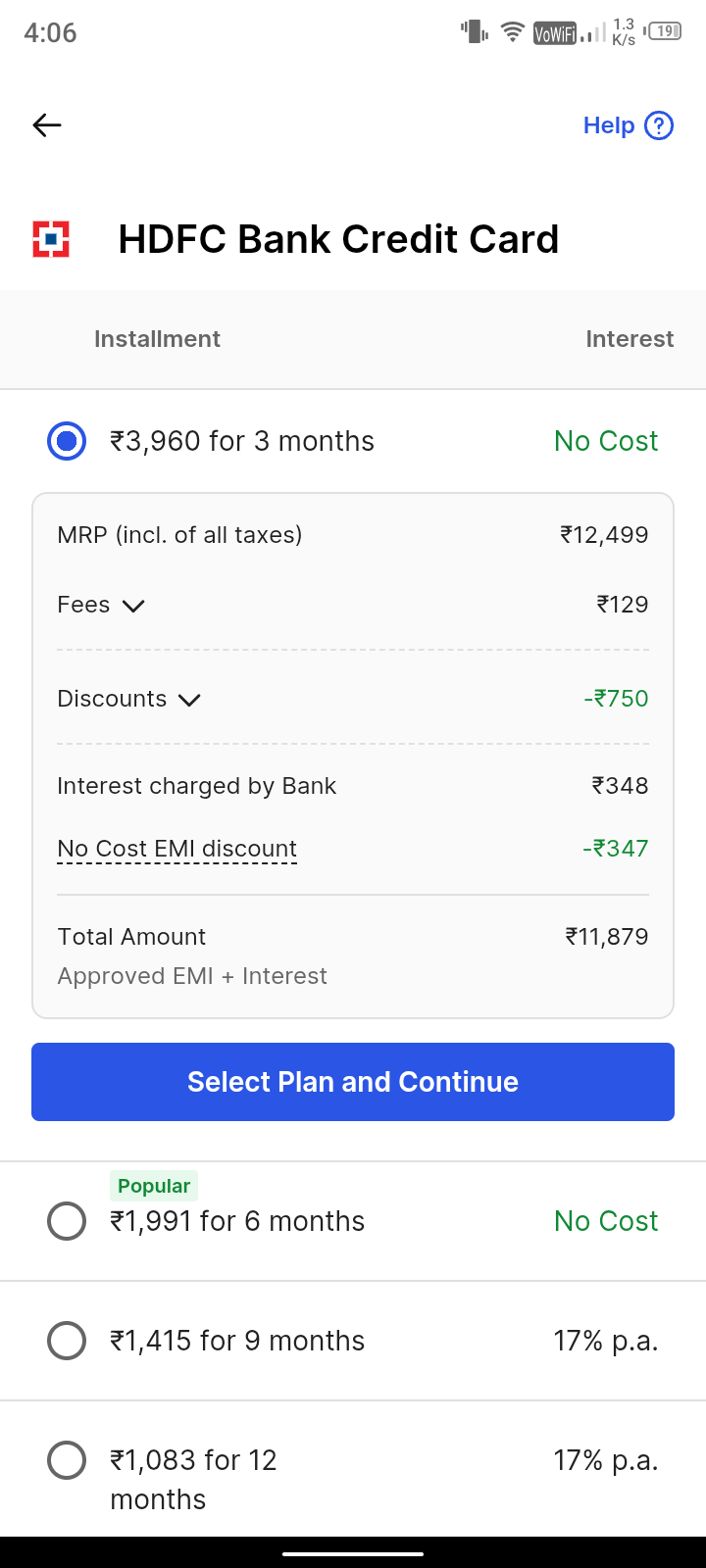Choose the ₹1,083 for 12 months plan
This screenshot has width=706, height=1568.
point(67,1460)
